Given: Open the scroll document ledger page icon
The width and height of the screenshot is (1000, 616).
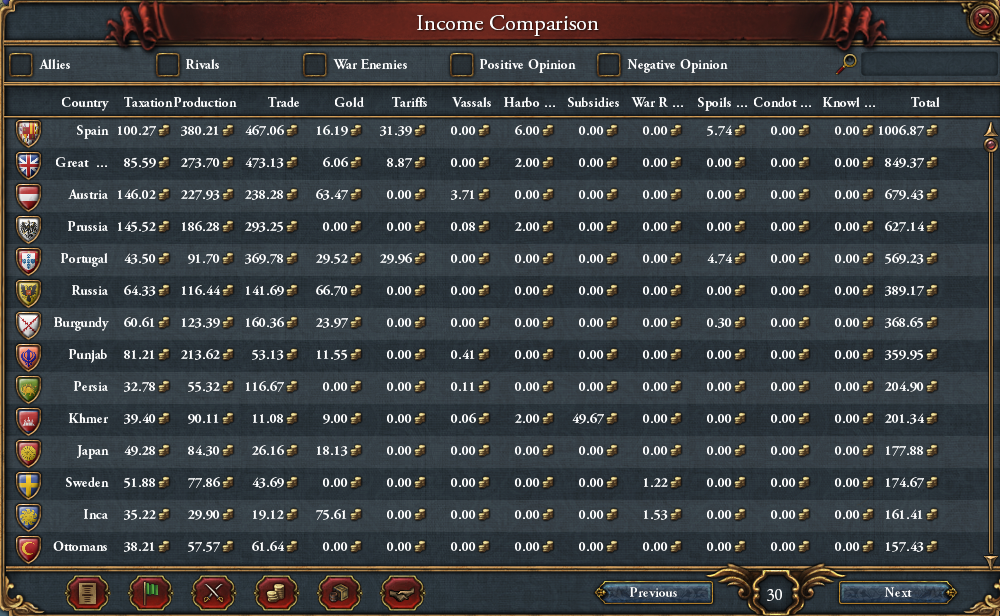Looking at the screenshot, I should [87, 594].
